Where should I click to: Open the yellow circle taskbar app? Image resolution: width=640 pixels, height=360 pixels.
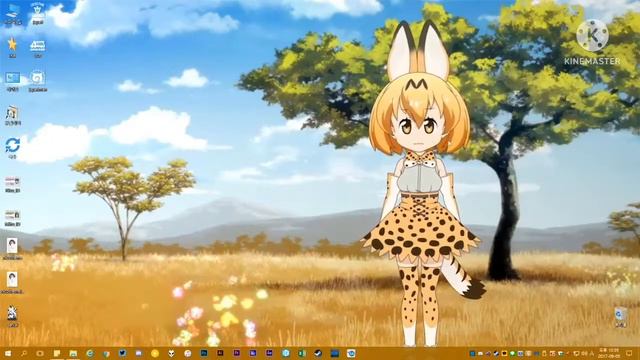pyautogui.click(x=155, y=353)
